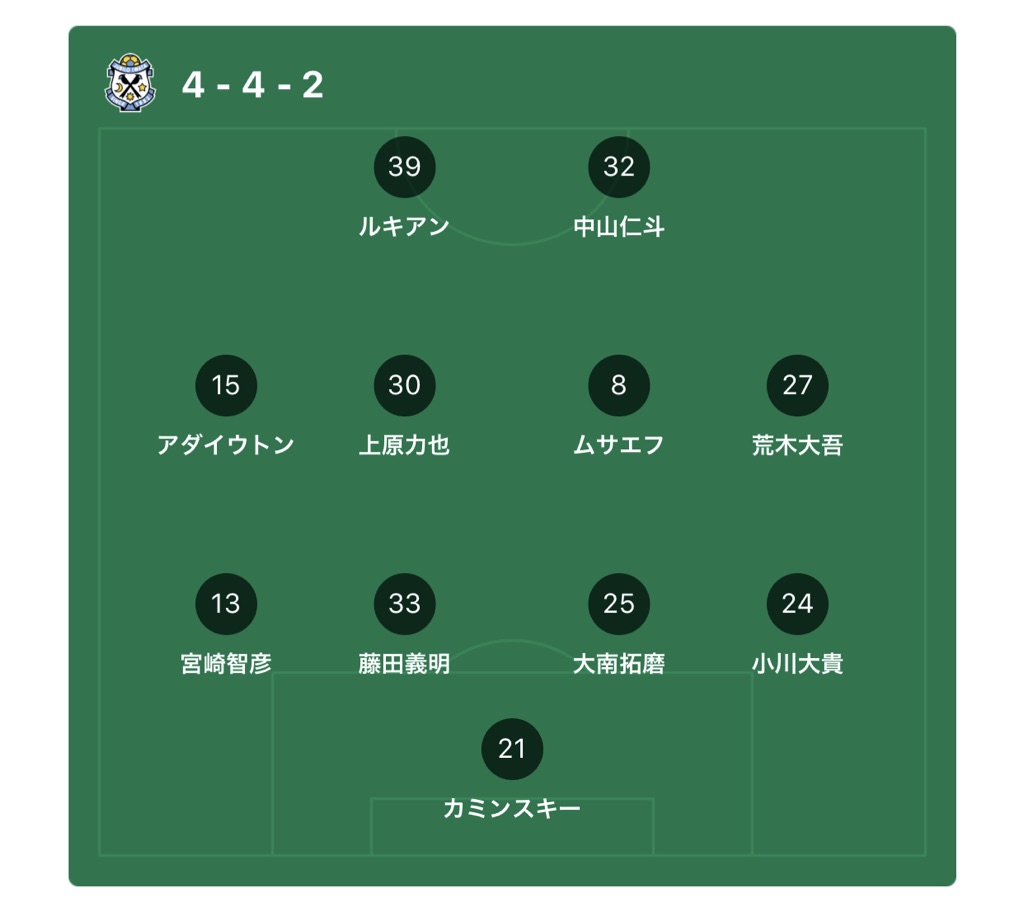
Task: Click the 上原力也 name label
Action: [404, 445]
